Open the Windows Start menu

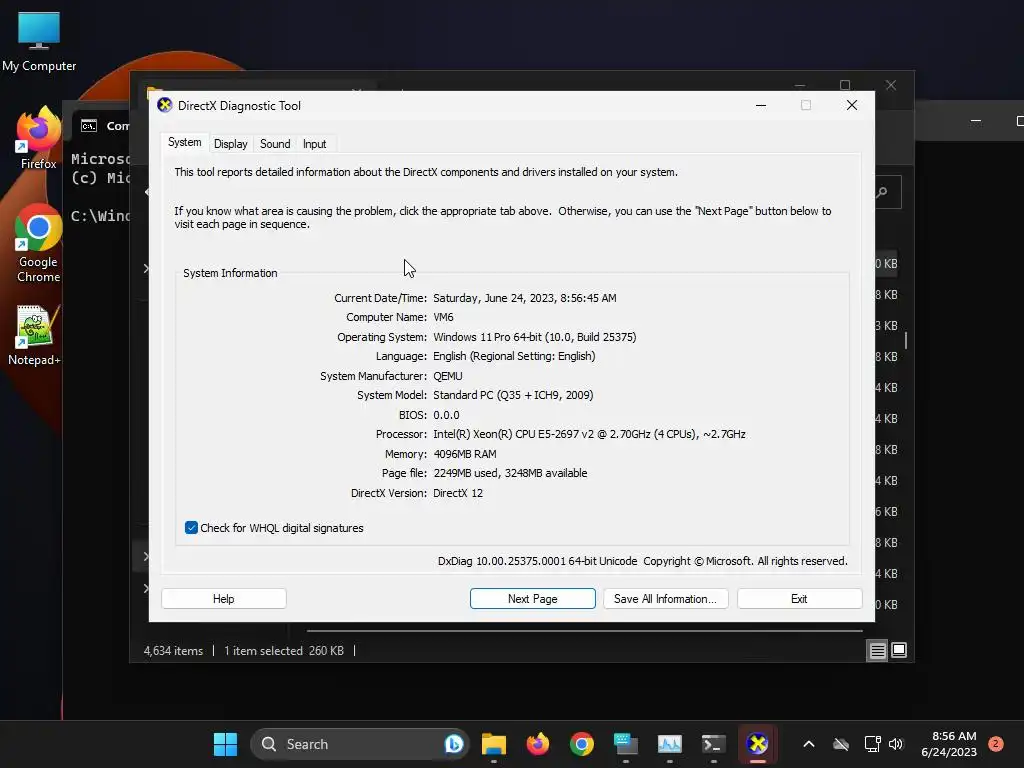coord(225,744)
